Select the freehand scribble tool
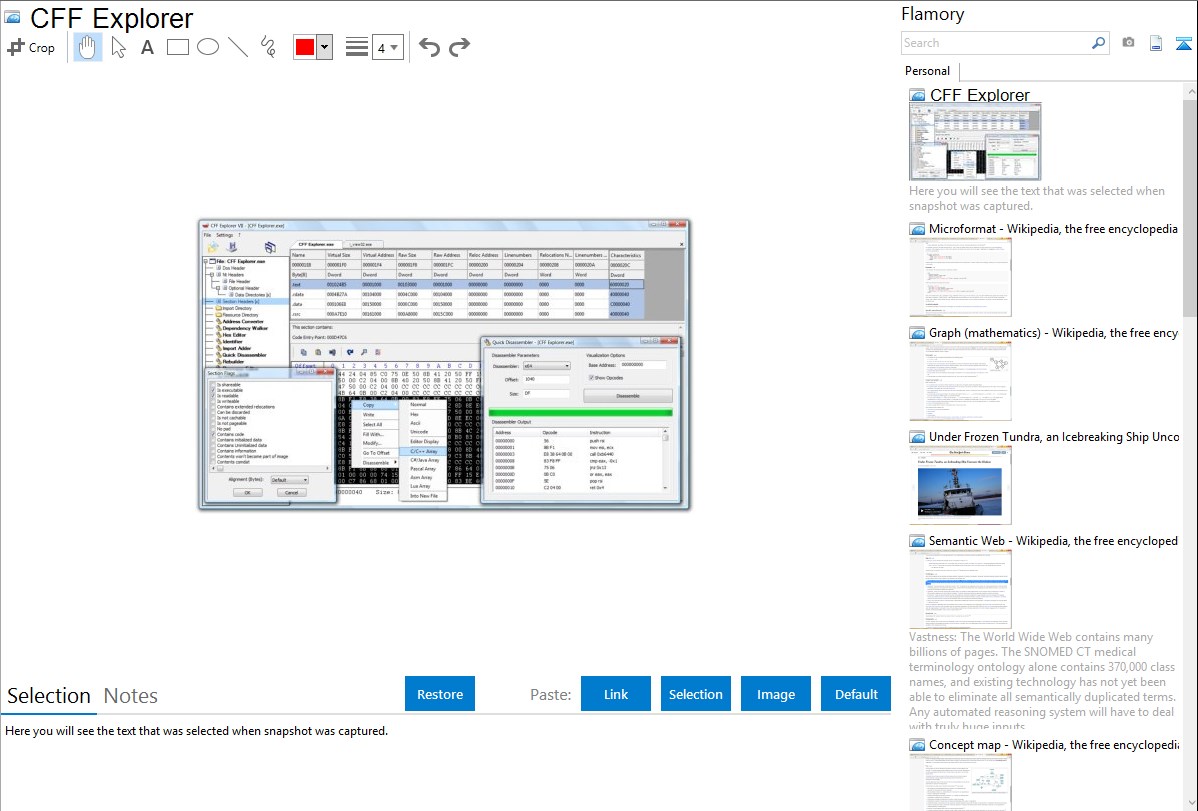The image size is (1198, 811). point(268,47)
